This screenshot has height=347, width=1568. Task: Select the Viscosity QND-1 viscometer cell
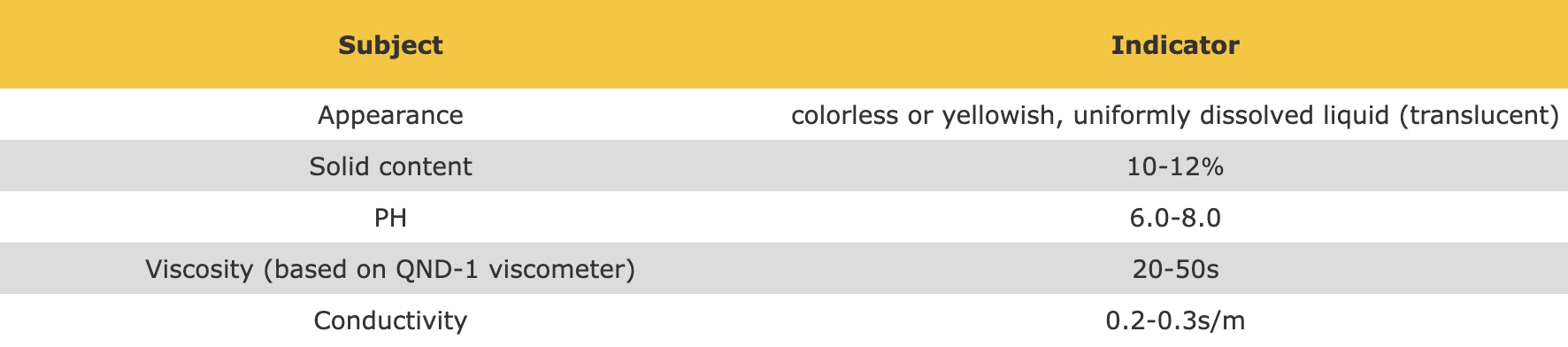(390, 269)
